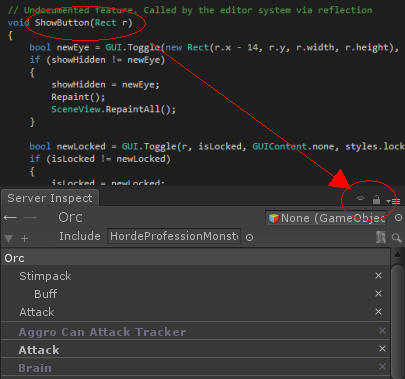Toggle the padlock lock icon
Screen dimensions: 405x379
(x=376, y=200)
